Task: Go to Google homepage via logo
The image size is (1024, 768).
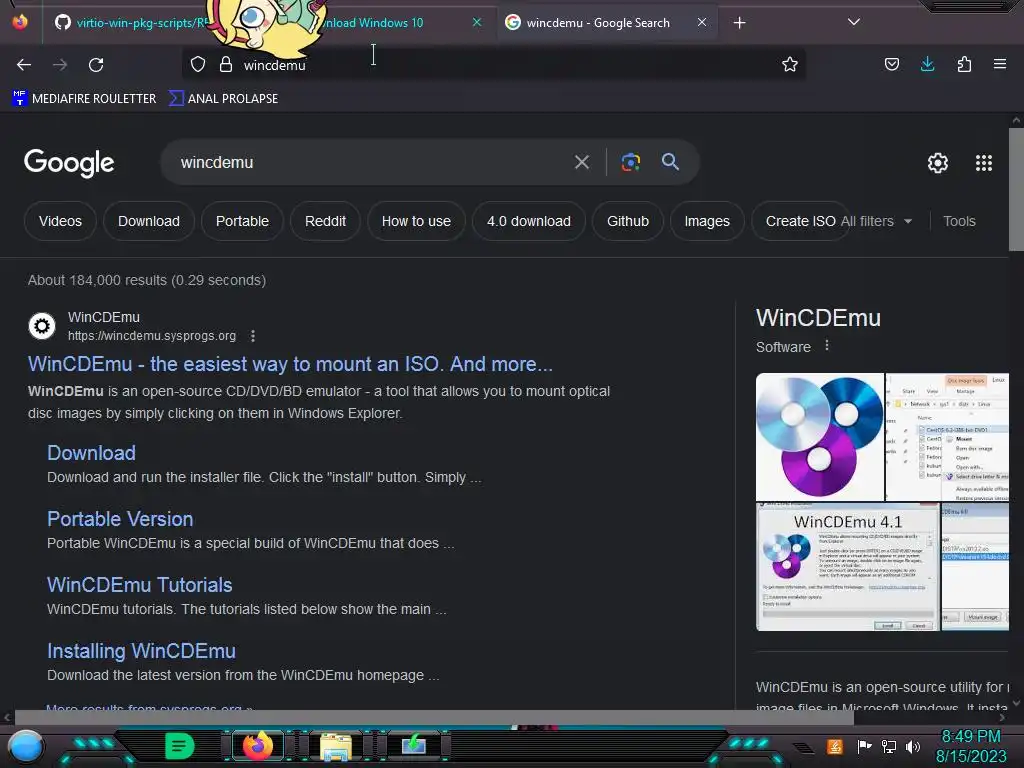Action: (69, 163)
